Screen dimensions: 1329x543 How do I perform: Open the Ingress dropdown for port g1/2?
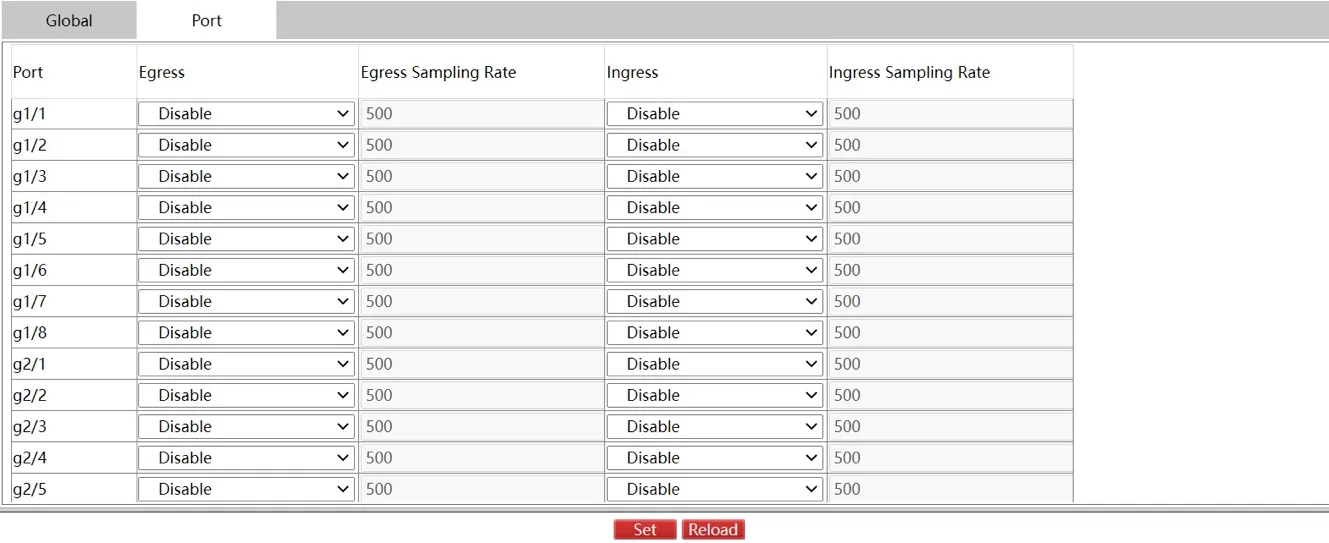point(714,145)
